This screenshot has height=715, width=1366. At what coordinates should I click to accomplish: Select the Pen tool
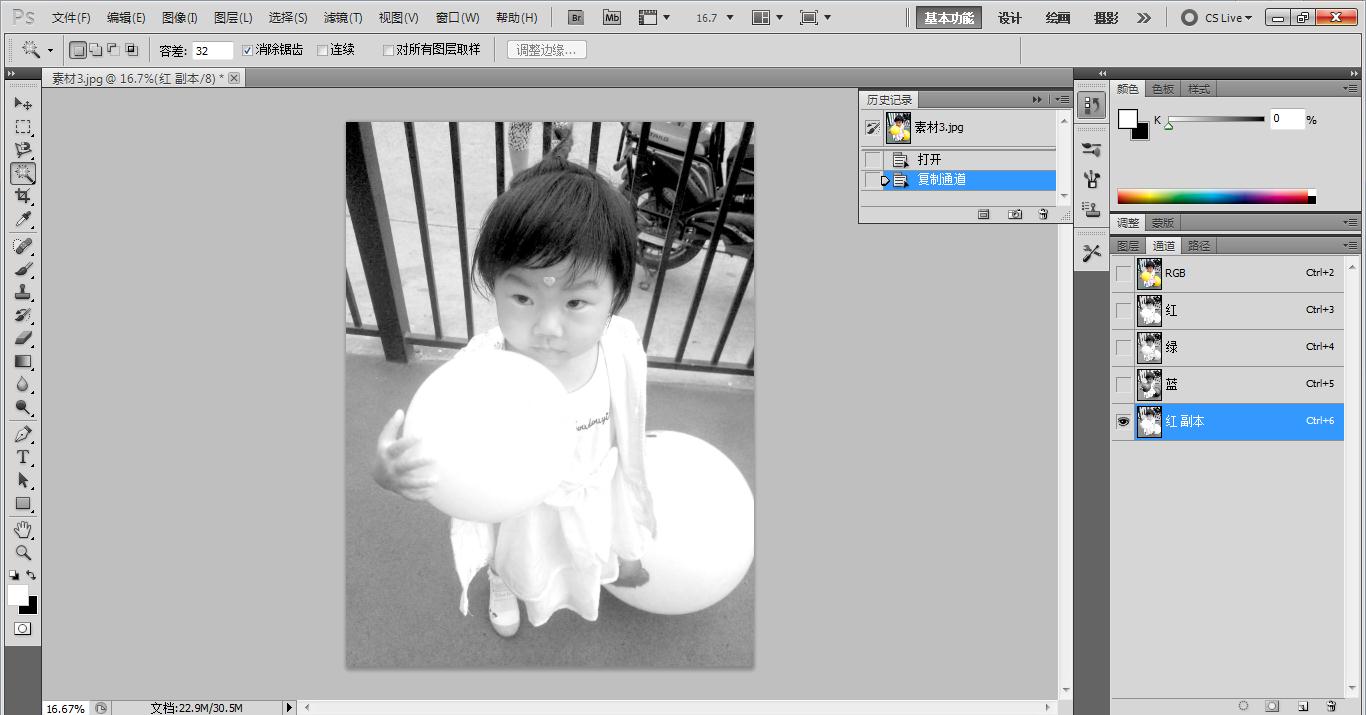click(22, 434)
